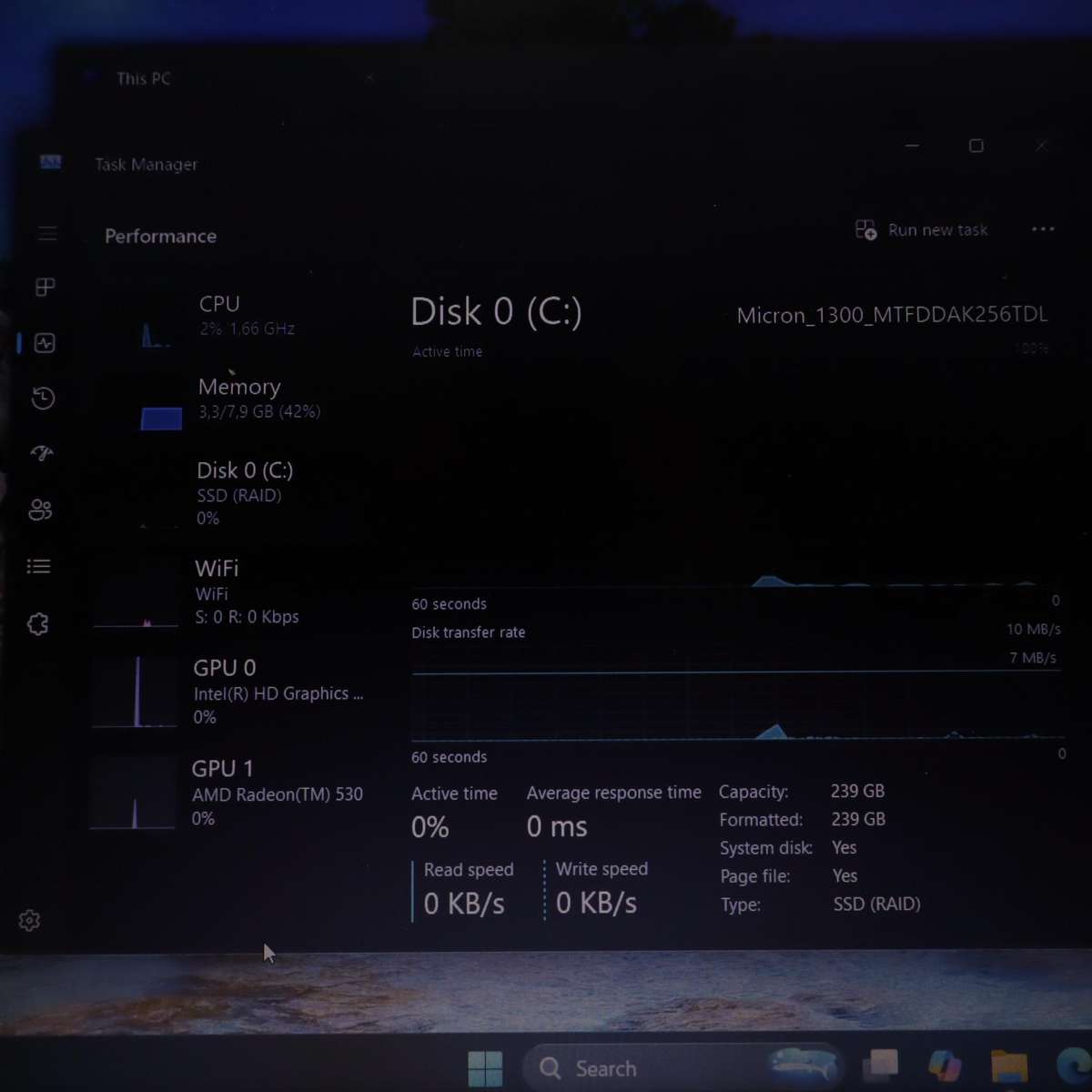Screen dimensions: 1092x1092
Task: Open the Startup apps icon
Action: [x=42, y=453]
